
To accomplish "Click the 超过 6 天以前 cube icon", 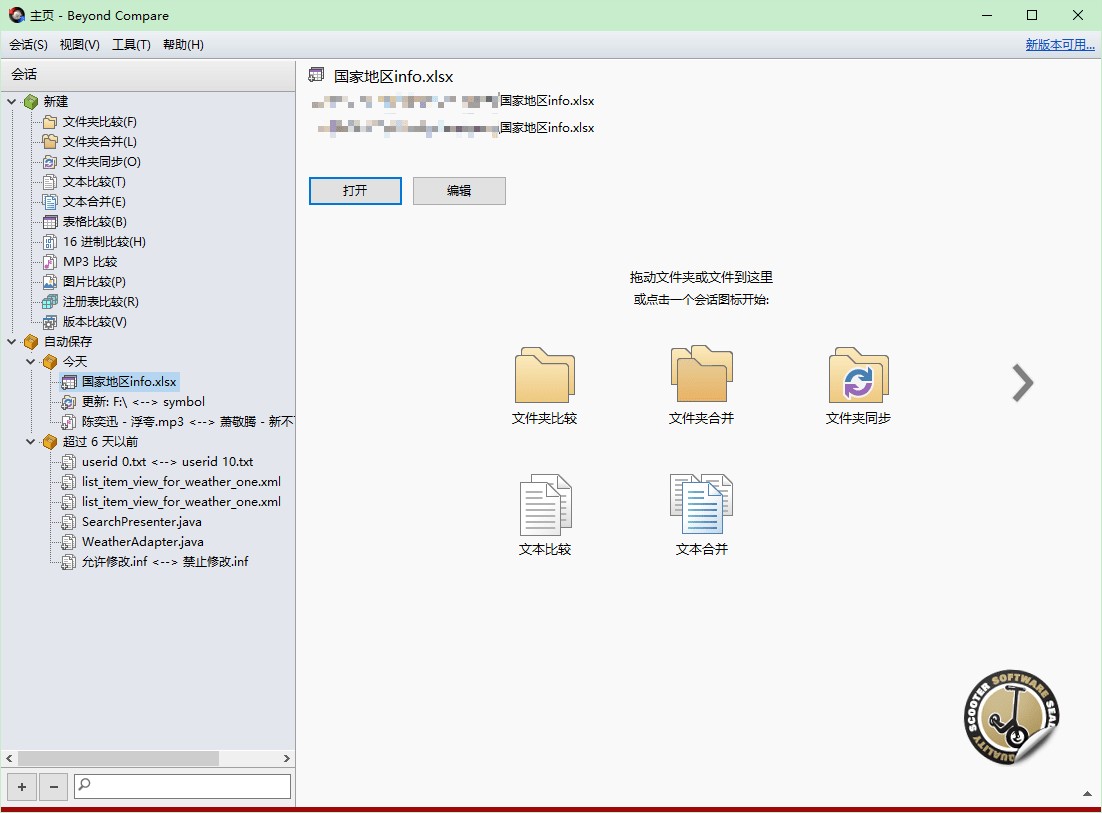I will click(x=50, y=442).
